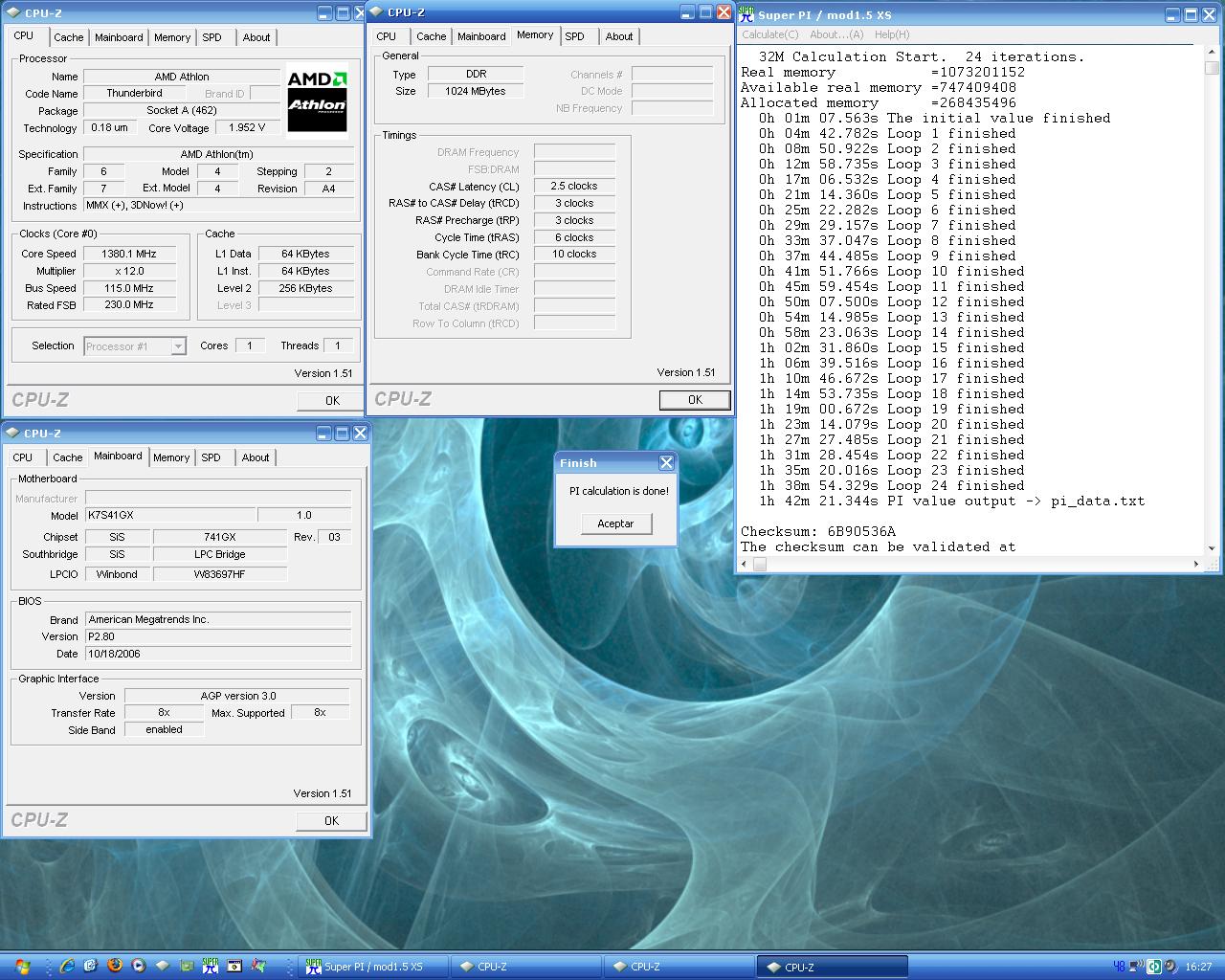Click OK in the CPU-Z Mainboard window
The width and height of the screenshot is (1225, 980).
pyautogui.click(x=331, y=820)
